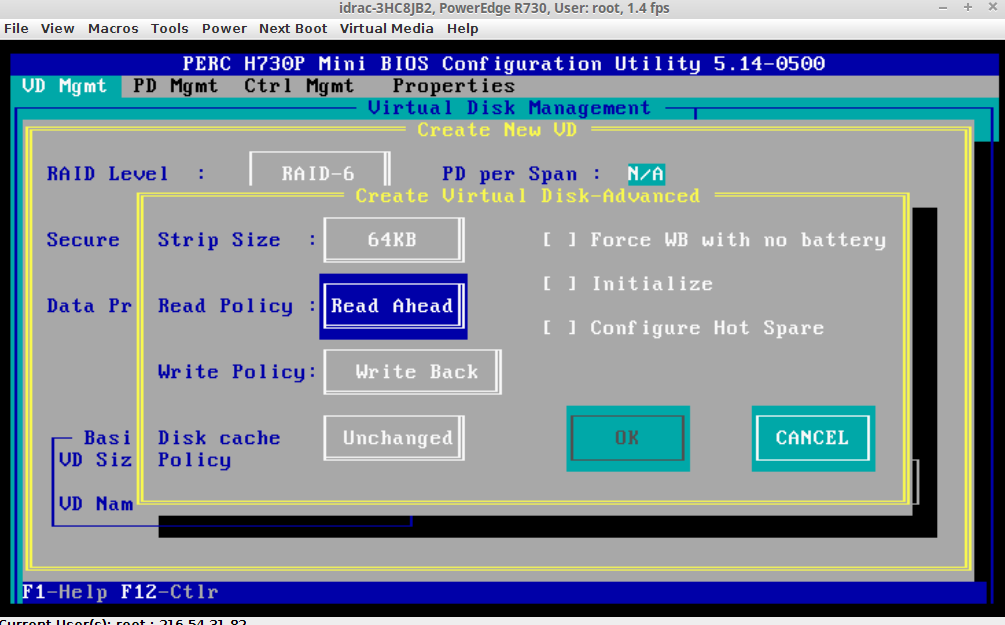Click the CANCEL button
Screen dimensions: 1005x625
click(x=812, y=438)
